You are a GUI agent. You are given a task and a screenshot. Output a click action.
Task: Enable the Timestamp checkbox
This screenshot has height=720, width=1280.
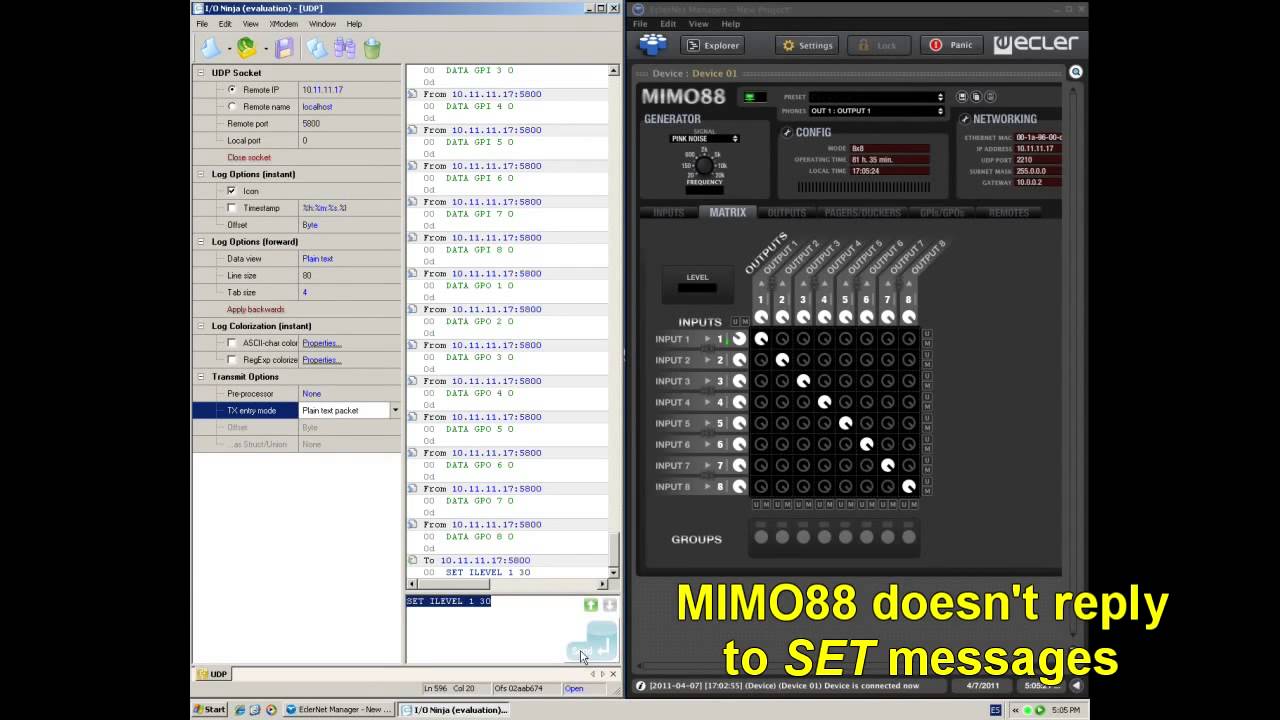coord(232,208)
